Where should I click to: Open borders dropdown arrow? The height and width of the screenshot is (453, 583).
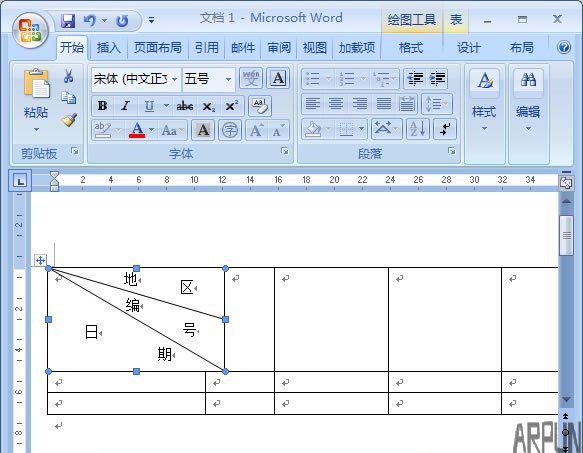click(x=361, y=129)
